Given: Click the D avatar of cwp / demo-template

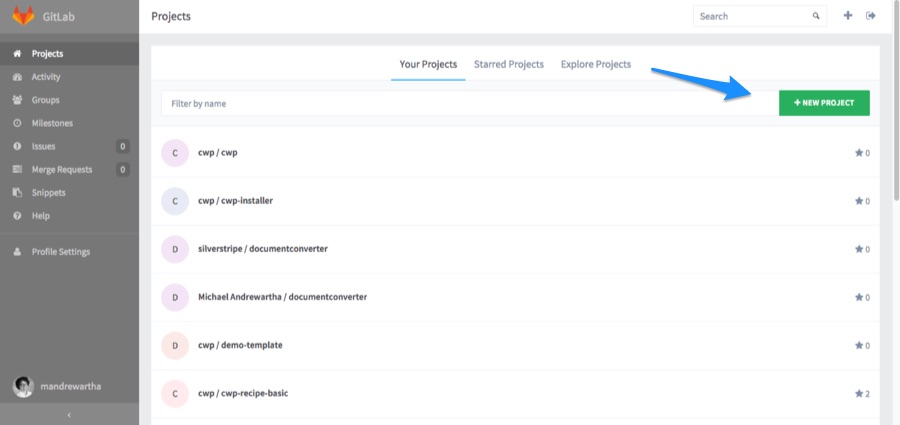Looking at the screenshot, I should pos(175,346).
